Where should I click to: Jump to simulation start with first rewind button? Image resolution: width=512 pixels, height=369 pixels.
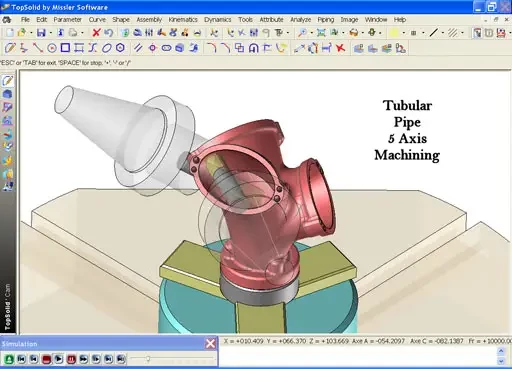click(x=21, y=359)
